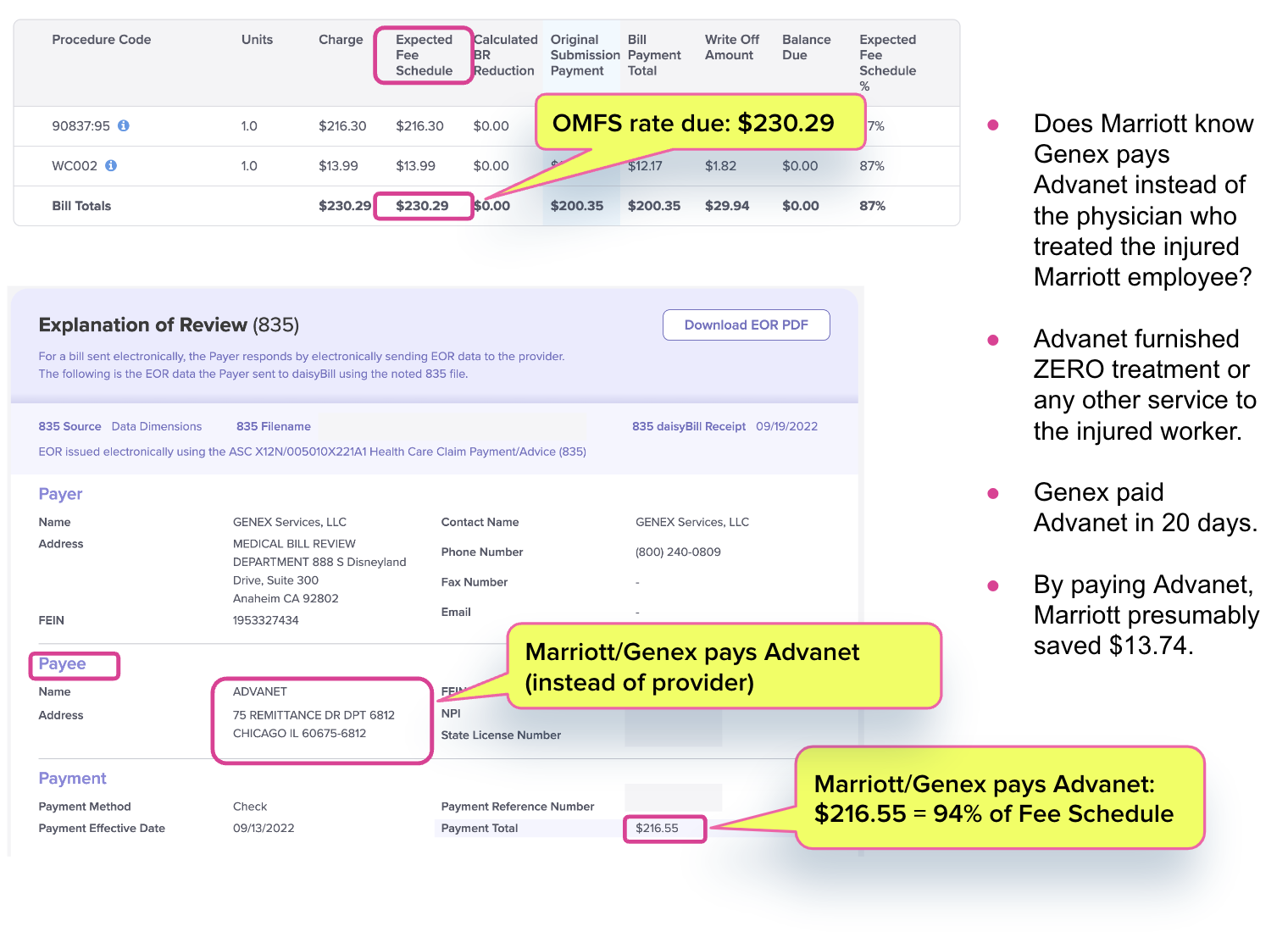Image resolution: width=1288 pixels, height=932 pixels.
Task: Click $13.99 charge in WC002 row
Action: click(x=338, y=166)
